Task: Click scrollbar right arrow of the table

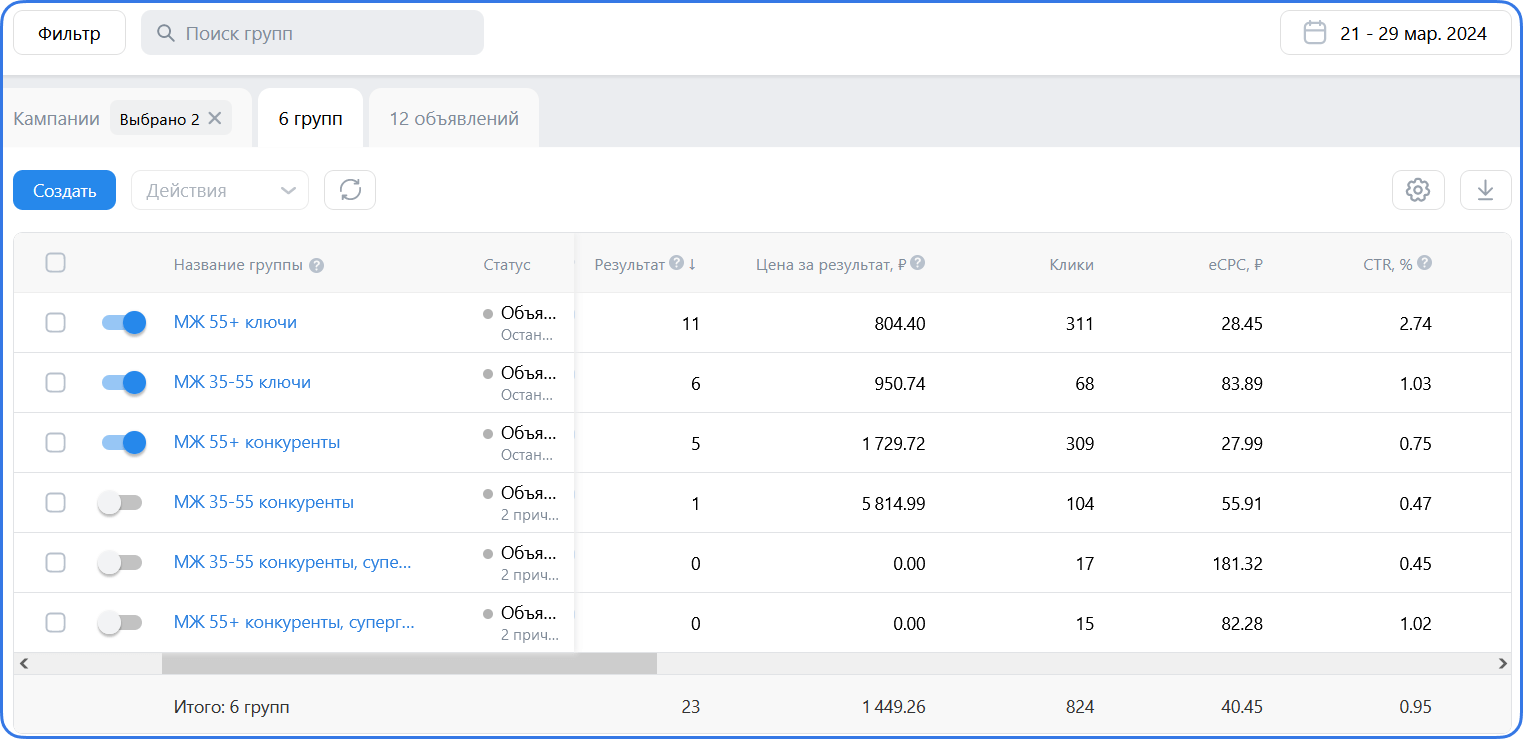Action: (x=1502, y=663)
